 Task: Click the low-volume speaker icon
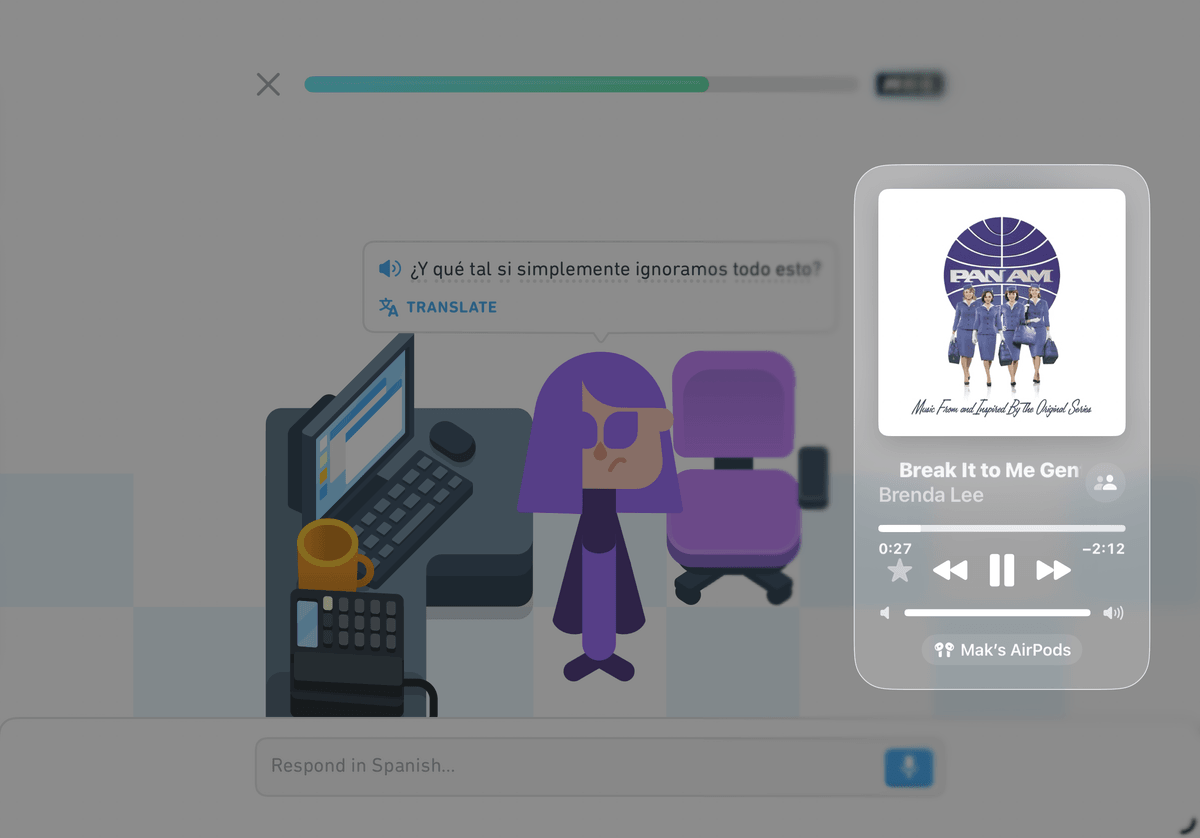point(885,613)
